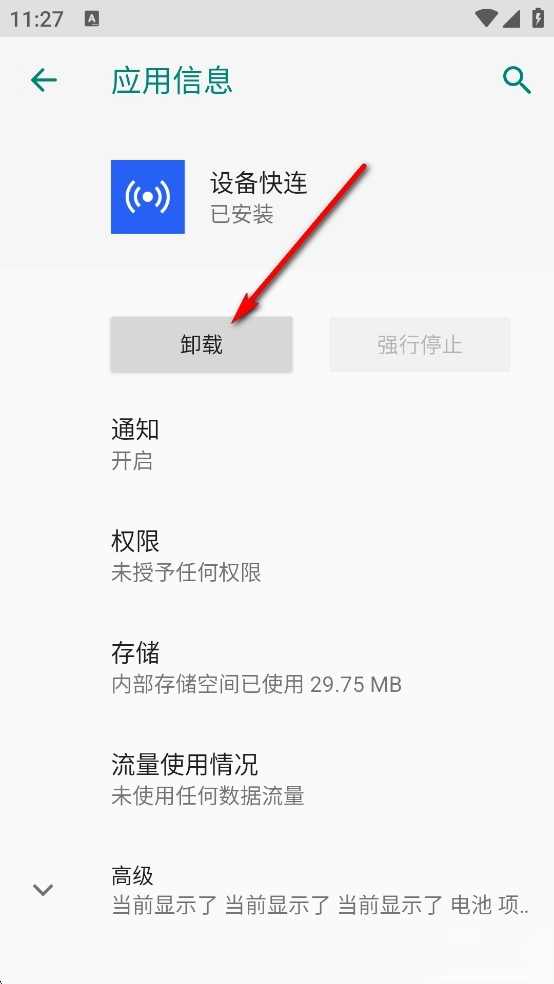Image resolution: width=554 pixels, height=984 pixels.
Task: Tap the keyboard indicator icon in status bar
Action: (x=92, y=19)
